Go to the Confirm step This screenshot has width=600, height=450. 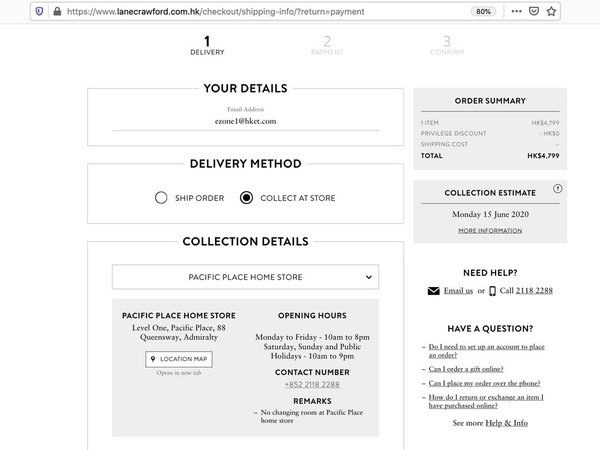point(446,44)
